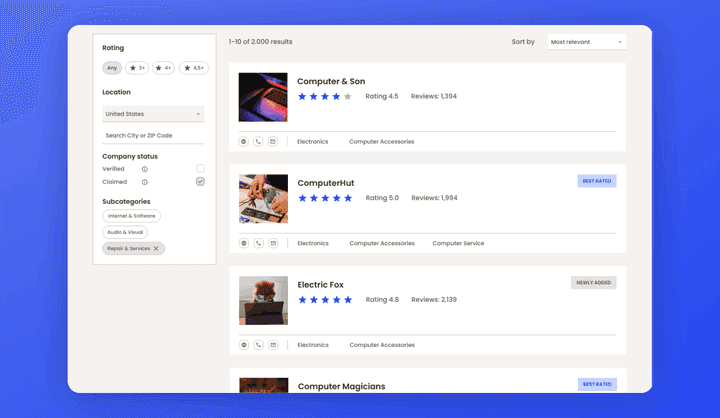Open the United States location dropdown

click(153, 114)
